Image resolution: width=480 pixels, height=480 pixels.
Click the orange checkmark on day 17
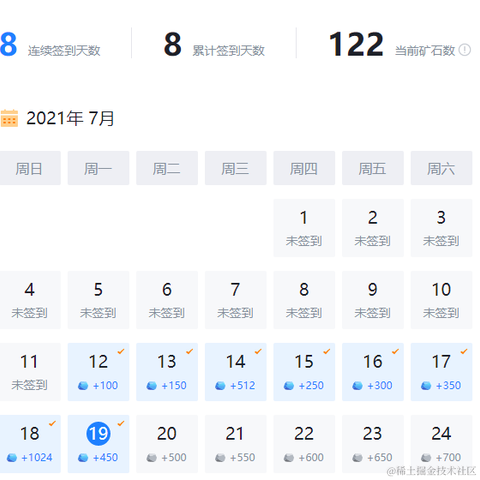coord(464,351)
